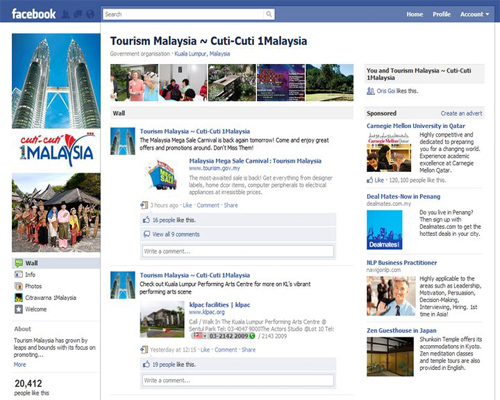Click klpac building post thumbnail
The height and width of the screenshot is (400, 500).
162,319
